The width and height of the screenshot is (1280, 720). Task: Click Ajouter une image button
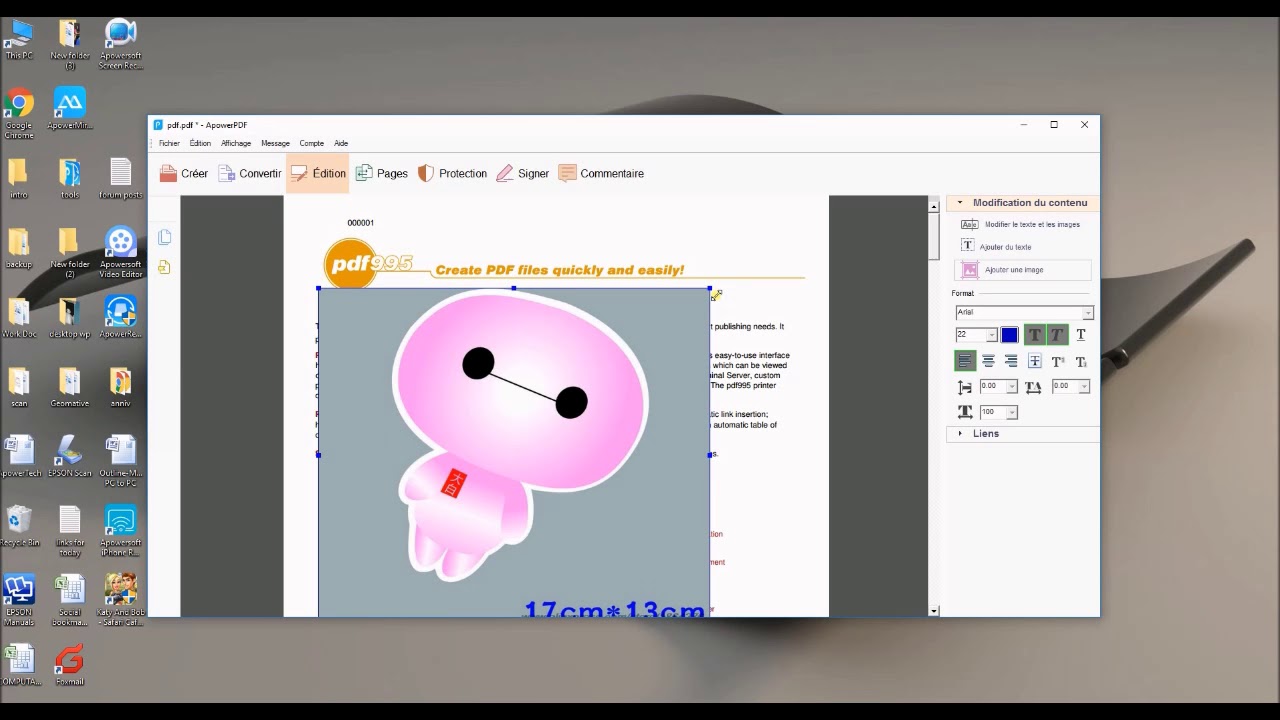1022,270
